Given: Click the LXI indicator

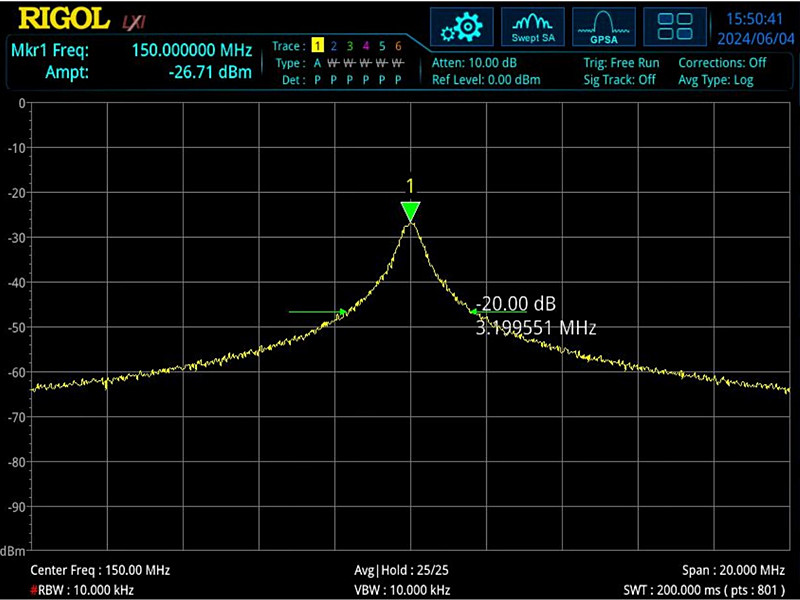Looking at the screenshot, I should click(x=134, y=22).
